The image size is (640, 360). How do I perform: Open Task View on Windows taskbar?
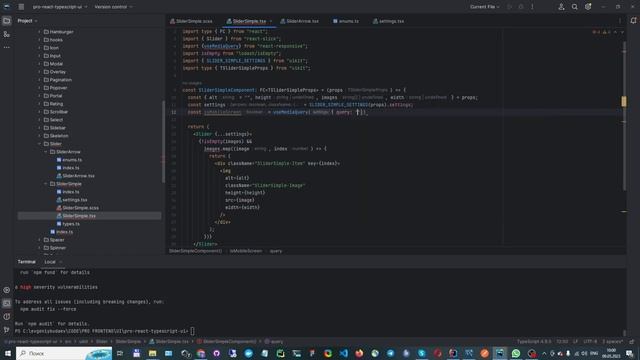coord(120,353)
